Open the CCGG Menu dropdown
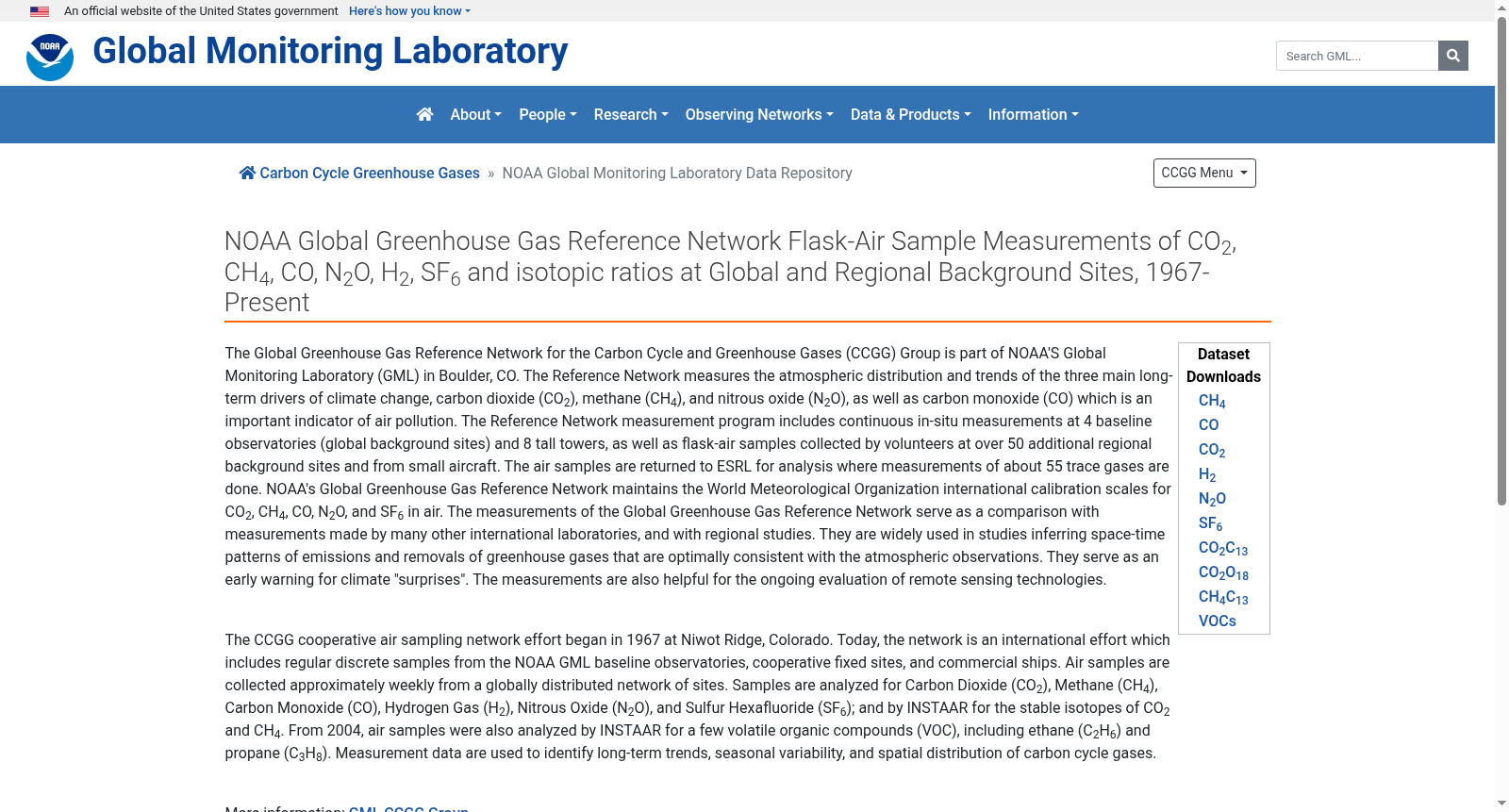The width and height of the screenshot is (1509, 812). point(1204,173)
